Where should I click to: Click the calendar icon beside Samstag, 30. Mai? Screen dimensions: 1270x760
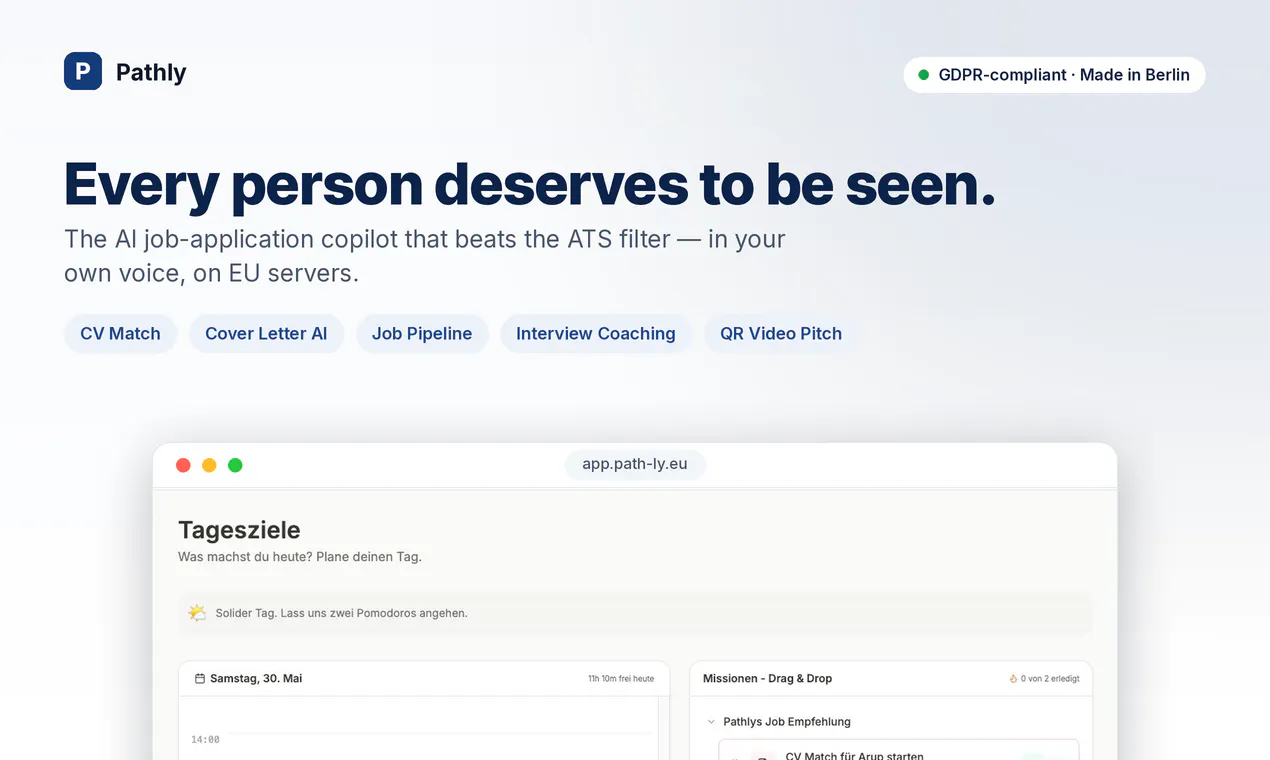(x=200, y=678)
